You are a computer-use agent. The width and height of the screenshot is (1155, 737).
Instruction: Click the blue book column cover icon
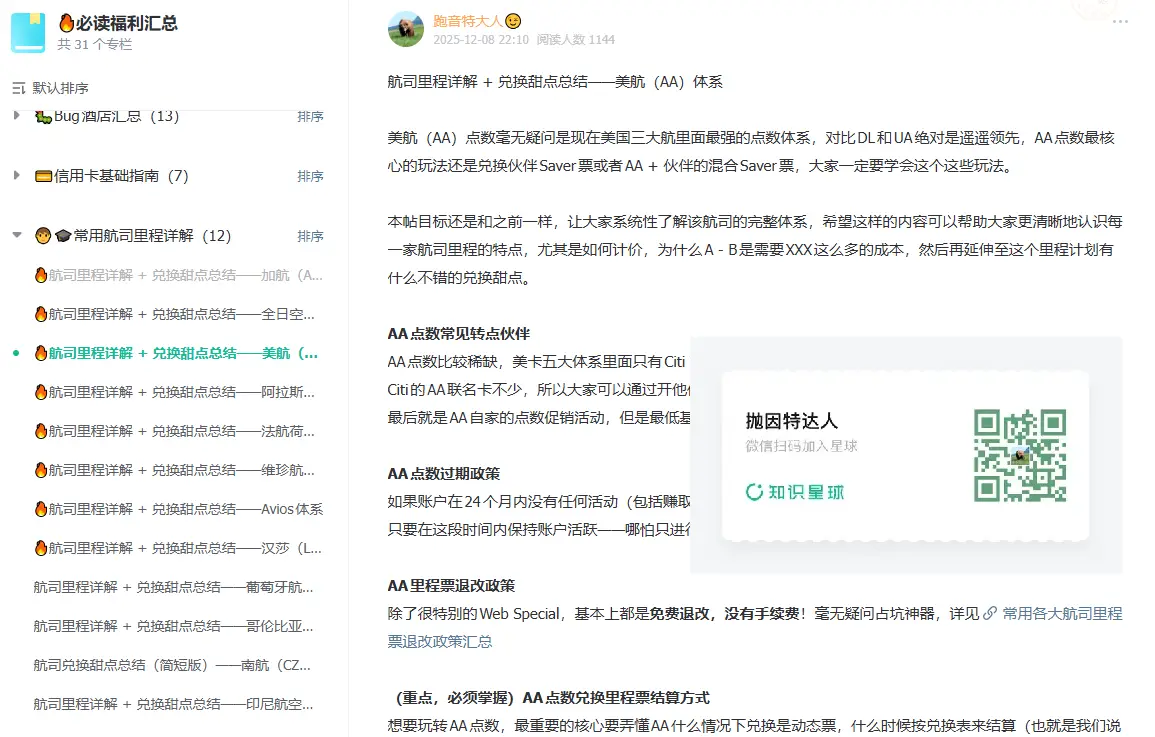click(28, 31)
